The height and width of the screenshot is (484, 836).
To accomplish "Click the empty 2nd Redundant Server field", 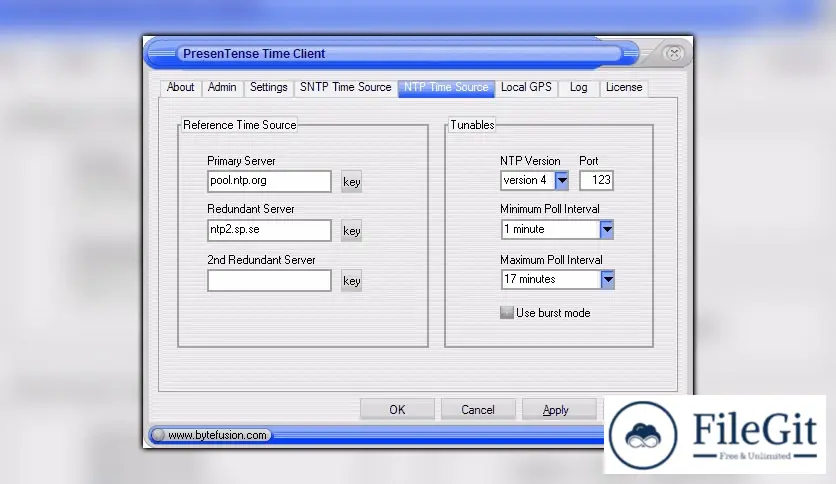I will click(x=269, y=280).
